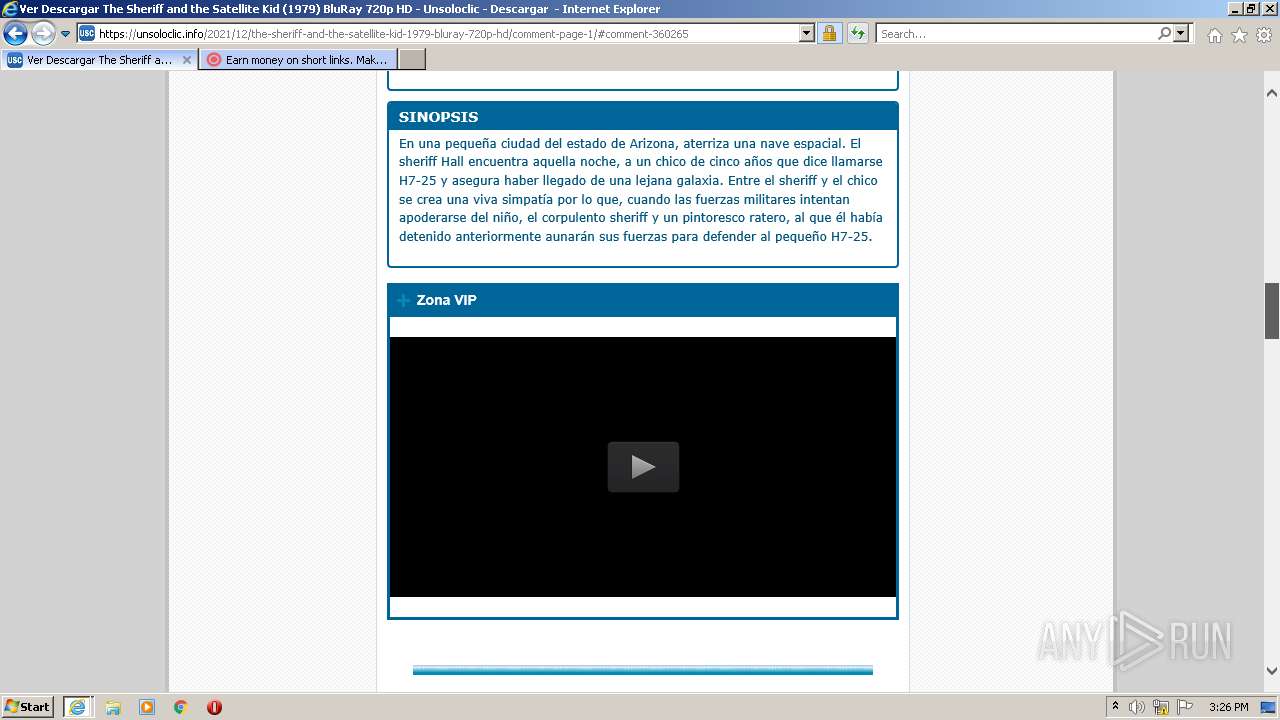1280x720 pixels.
Task: Close the Ver Descargar The Sheriff tab
Action: (x=186, y=60)
